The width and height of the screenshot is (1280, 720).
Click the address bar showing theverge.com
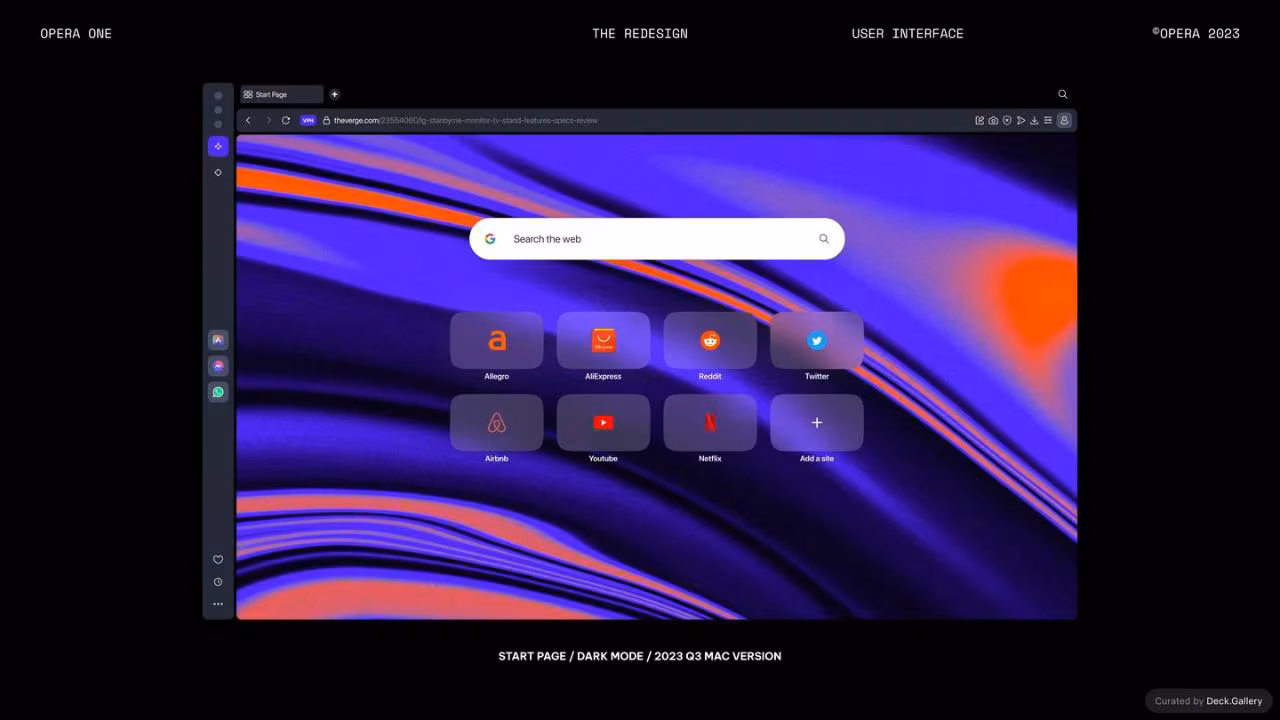465,120
